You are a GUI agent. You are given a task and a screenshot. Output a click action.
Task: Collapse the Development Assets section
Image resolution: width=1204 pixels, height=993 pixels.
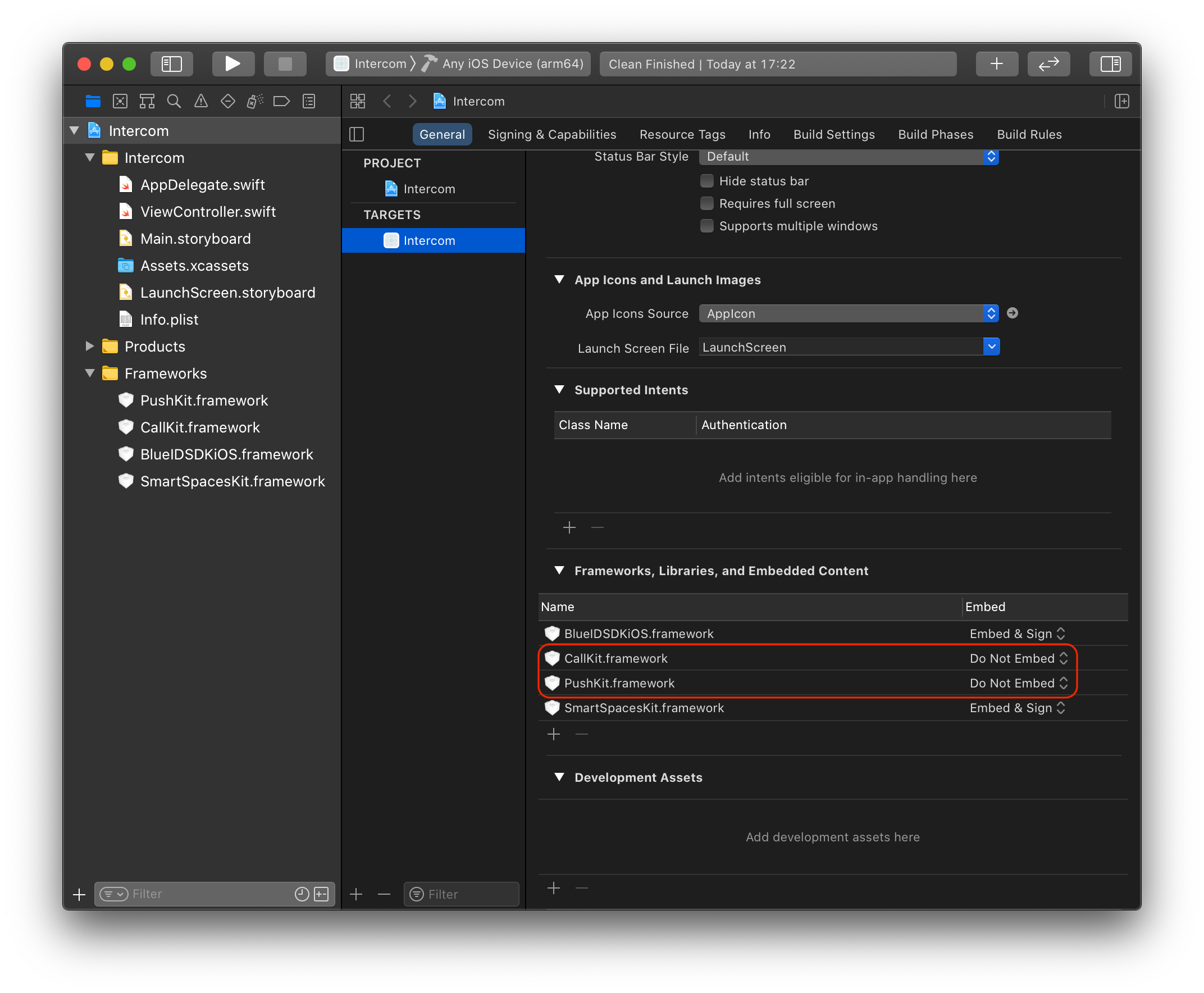click(x=559, y=777)
